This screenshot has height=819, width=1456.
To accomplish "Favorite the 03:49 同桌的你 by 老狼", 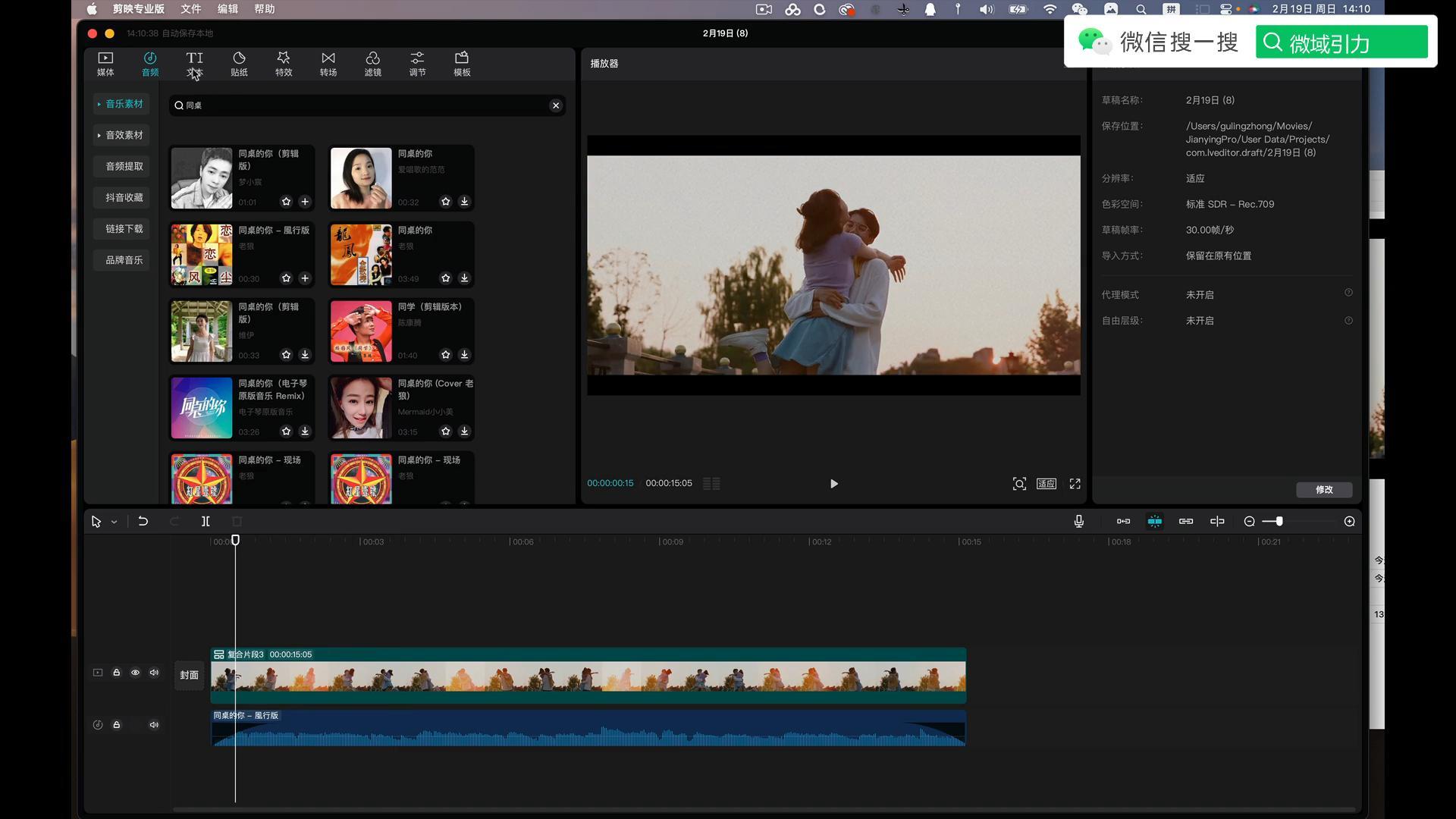I will 446,278.
